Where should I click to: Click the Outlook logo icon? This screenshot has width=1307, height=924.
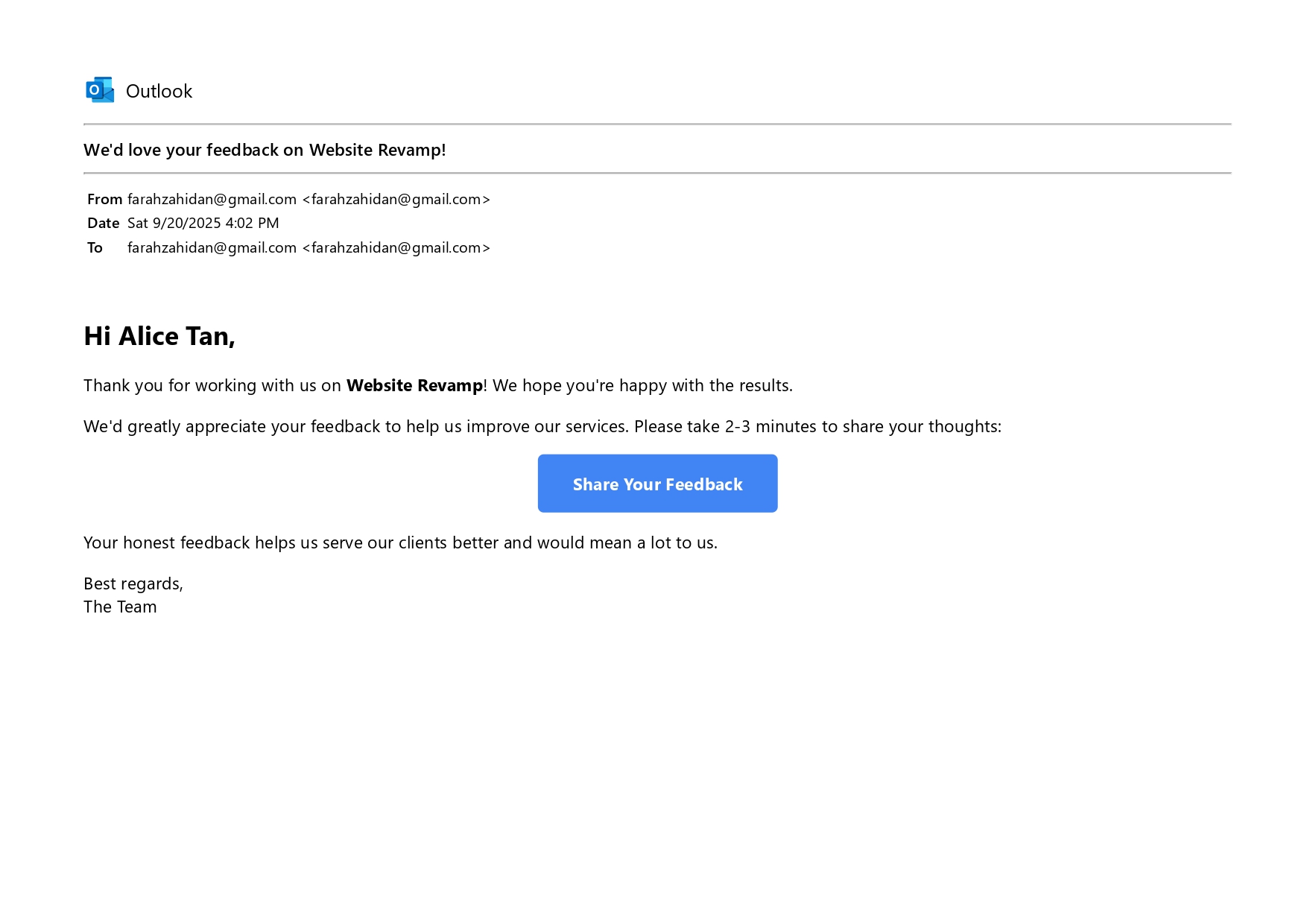(x=100, y=90)
